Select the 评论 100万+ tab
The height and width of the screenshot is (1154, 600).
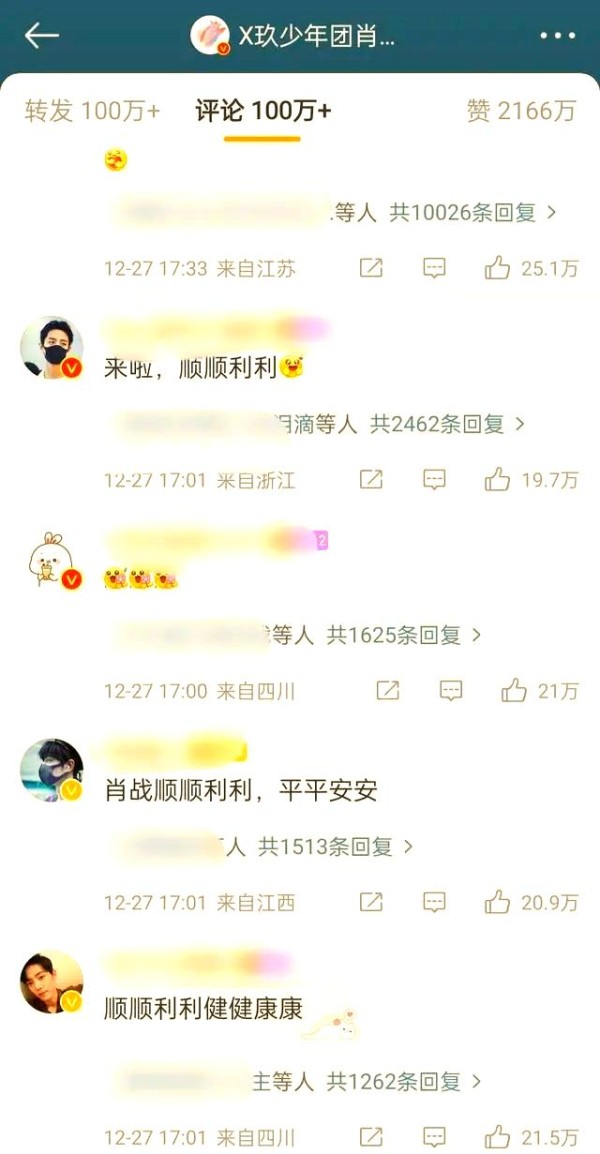263,110
